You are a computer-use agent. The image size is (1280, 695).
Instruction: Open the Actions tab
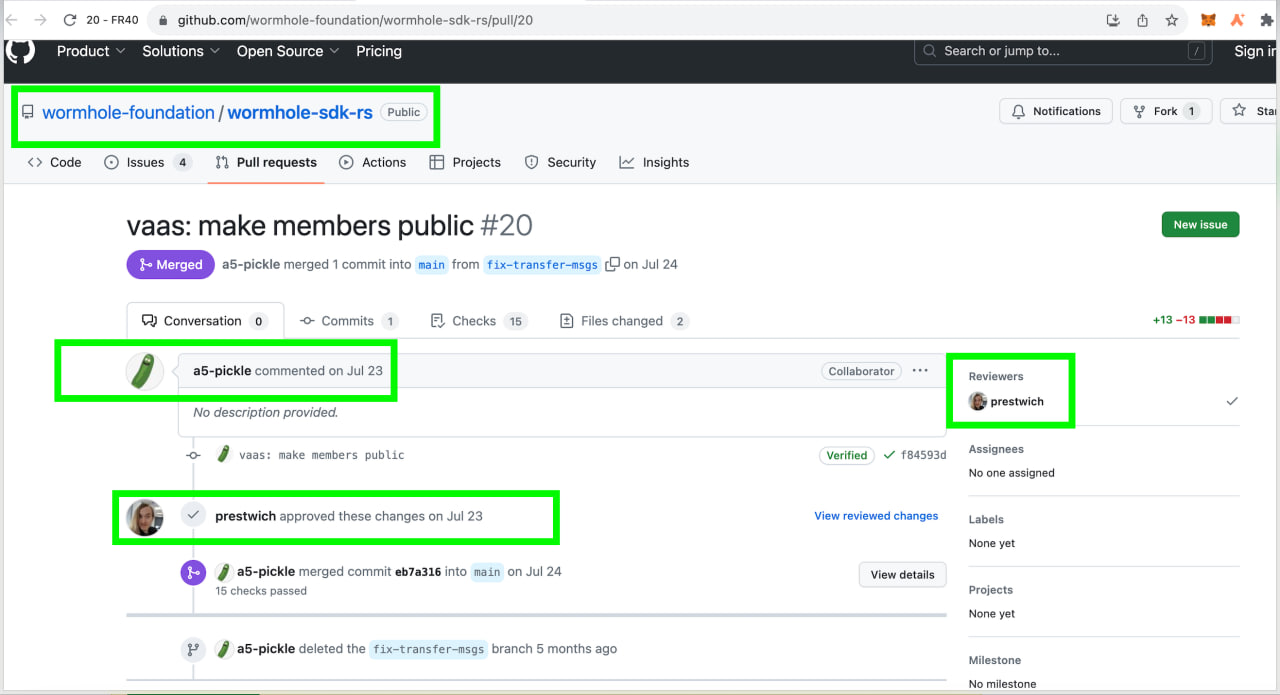pos(372,162)
